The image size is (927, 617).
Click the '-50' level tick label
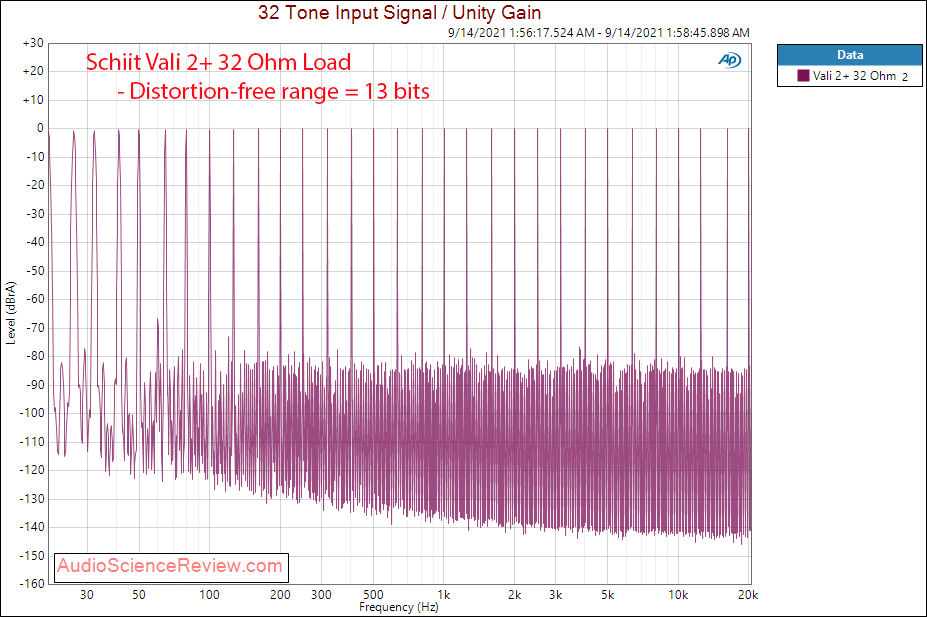coord(35,271)
